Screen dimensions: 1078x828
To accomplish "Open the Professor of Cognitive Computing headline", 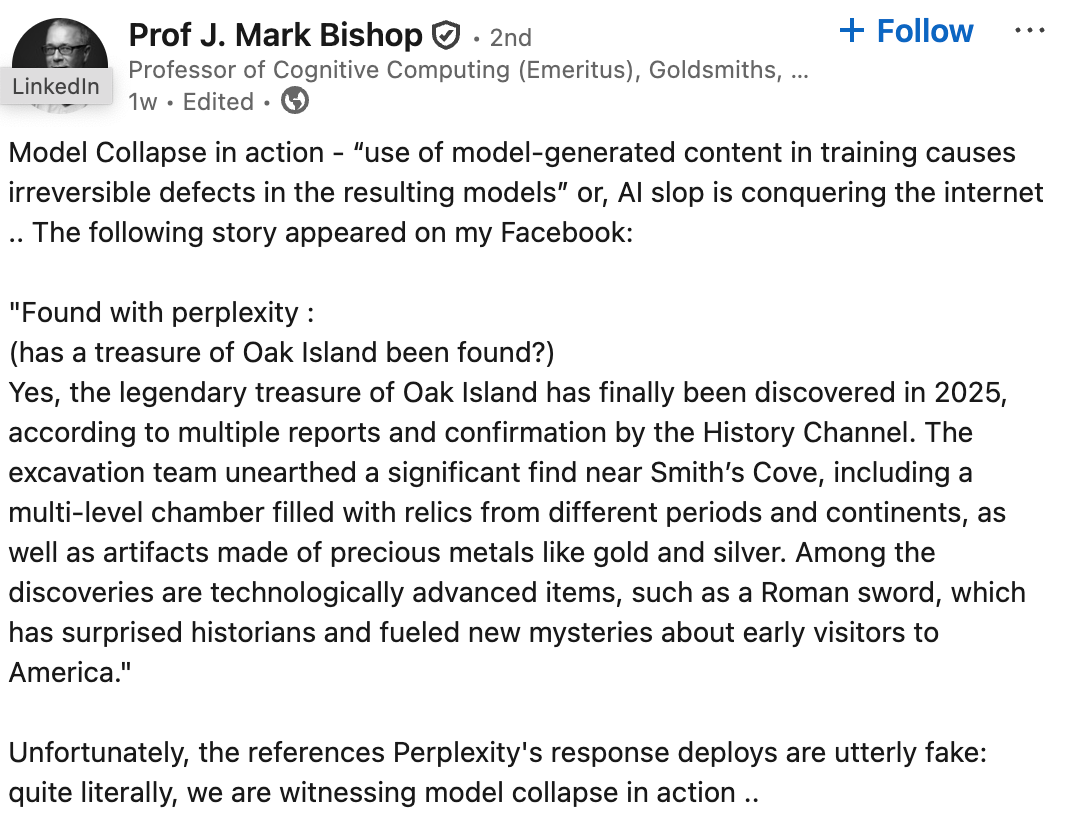I will 468,70.
